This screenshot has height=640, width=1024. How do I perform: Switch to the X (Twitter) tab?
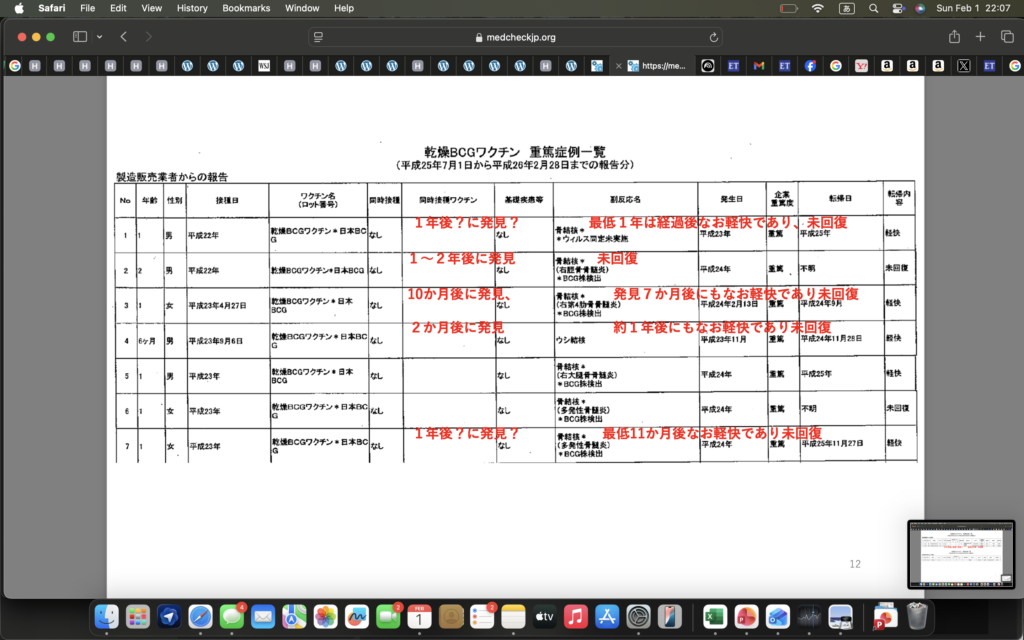tap(963, 66)
